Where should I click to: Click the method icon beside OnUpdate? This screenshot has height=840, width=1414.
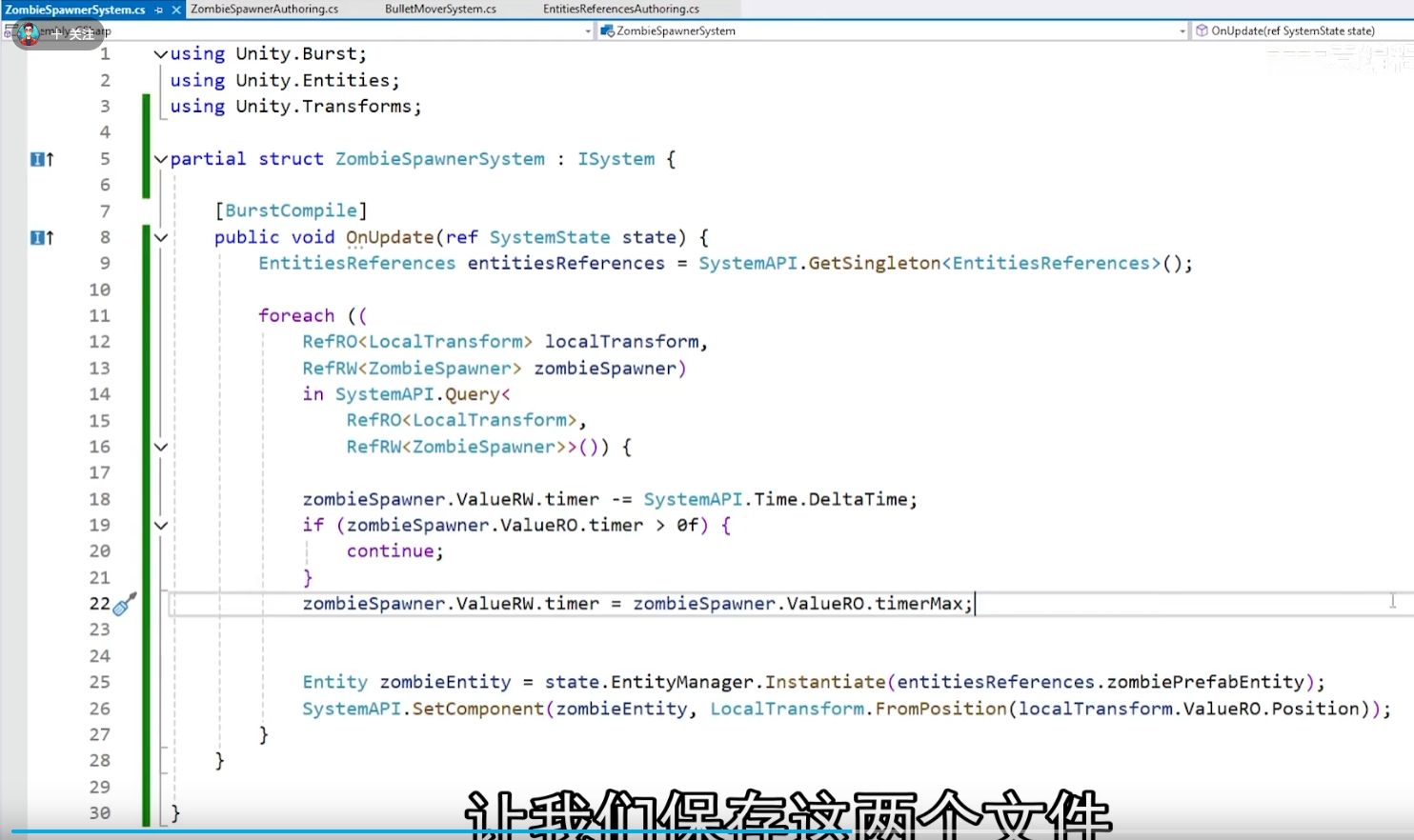(x=1202, y=30)
